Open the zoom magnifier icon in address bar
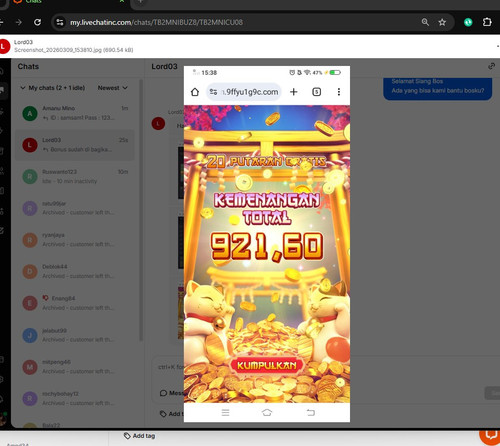Screen dimensions: 500x446 (425, 22)
